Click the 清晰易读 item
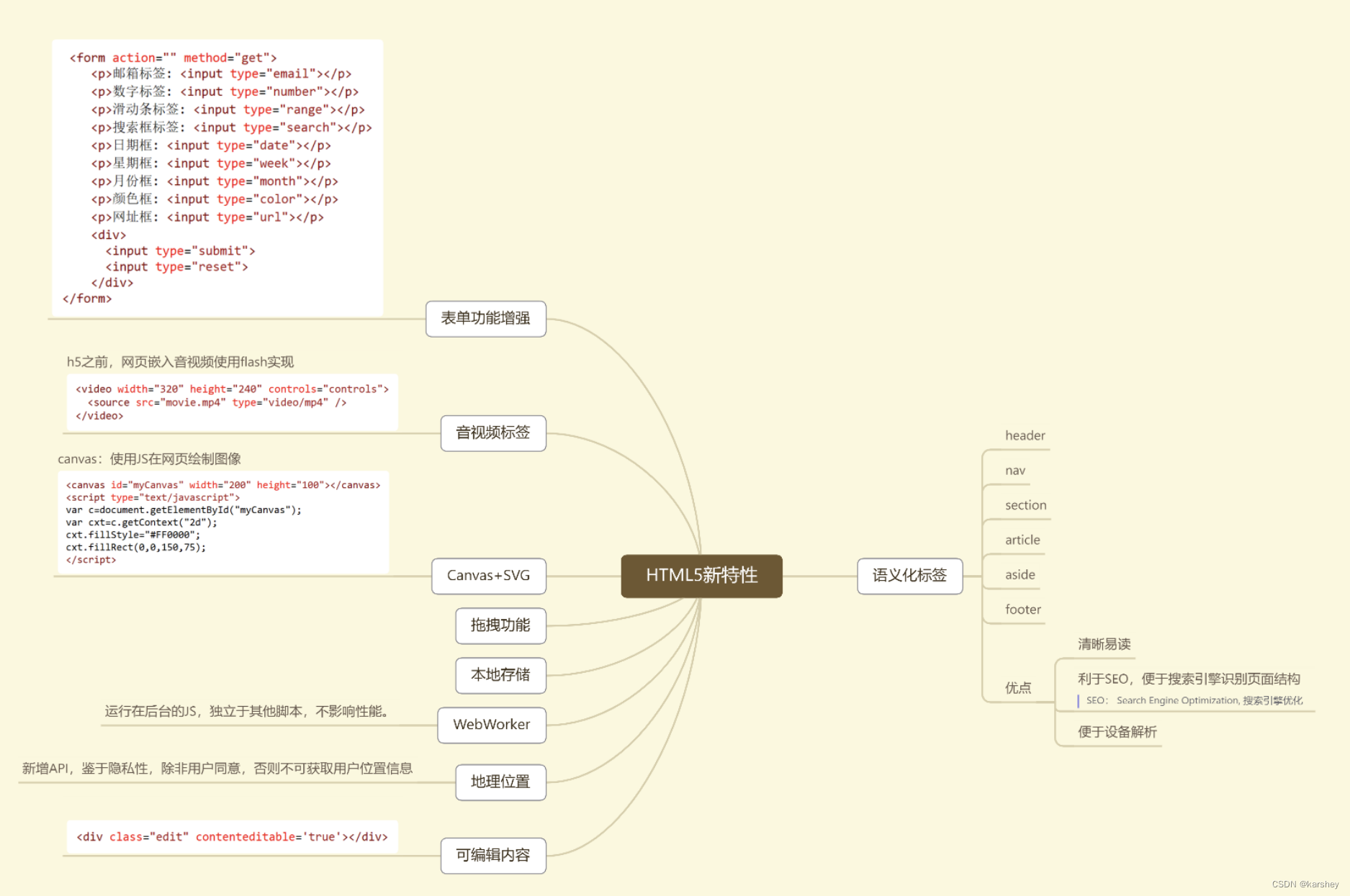This screenshot has width=1350, height=896. [x=1104, y=644]
